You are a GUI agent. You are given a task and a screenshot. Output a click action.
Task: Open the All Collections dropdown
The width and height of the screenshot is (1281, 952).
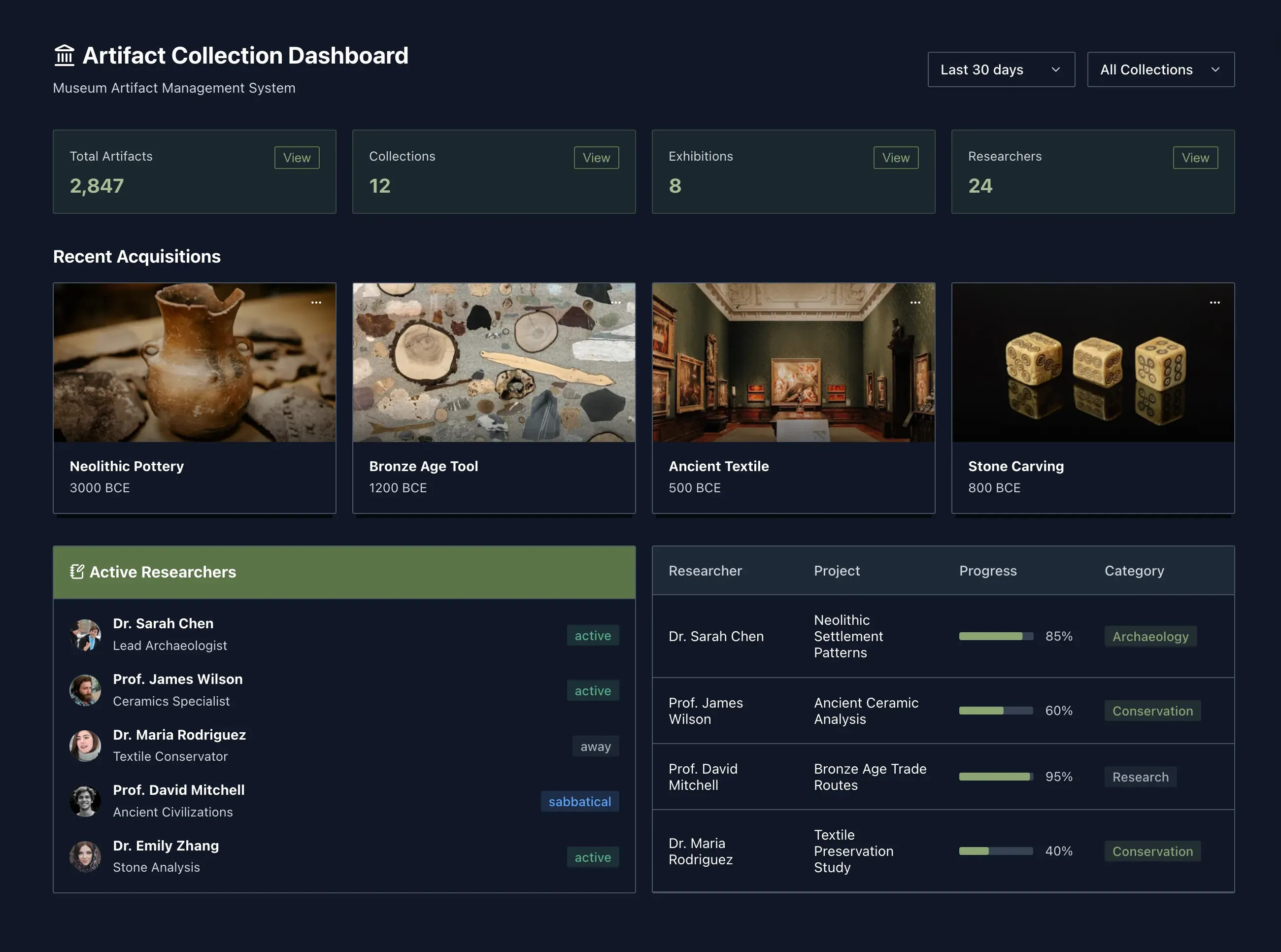(x=1160, y=70)
